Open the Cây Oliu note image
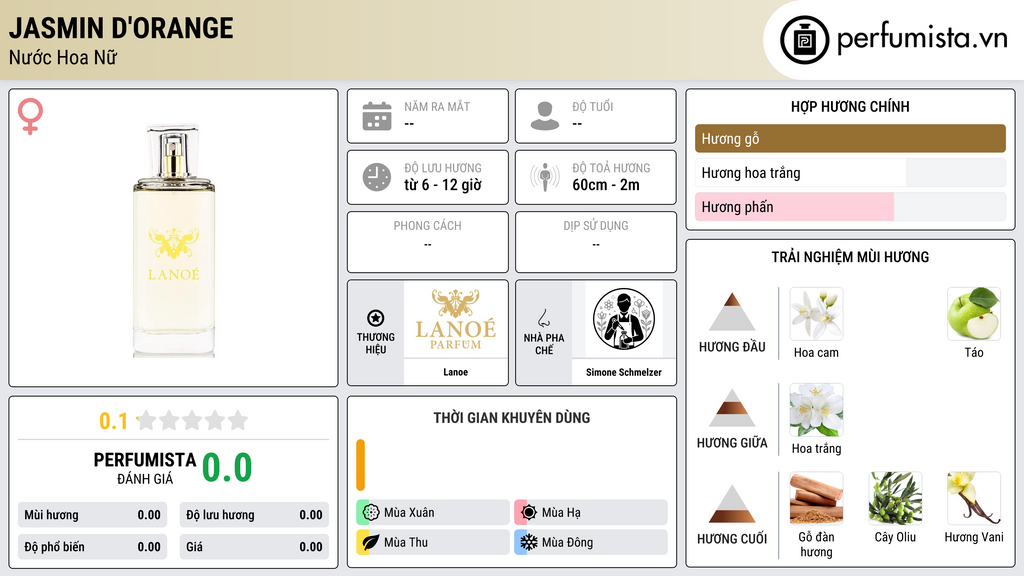1024x576 pixels. pos(895,499)
